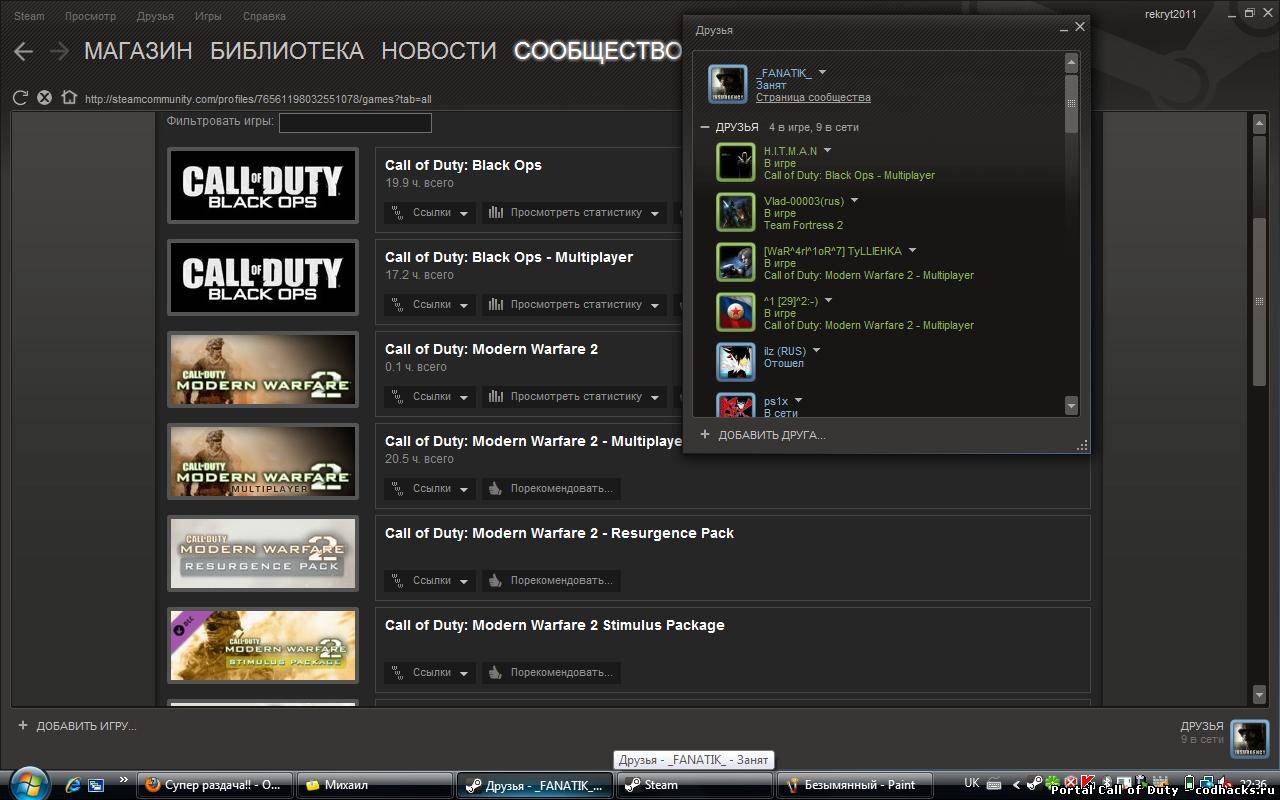The height and width of the screenshot is (800, 1280).
Task: Open Страница сообщества link
Action: 813,97
